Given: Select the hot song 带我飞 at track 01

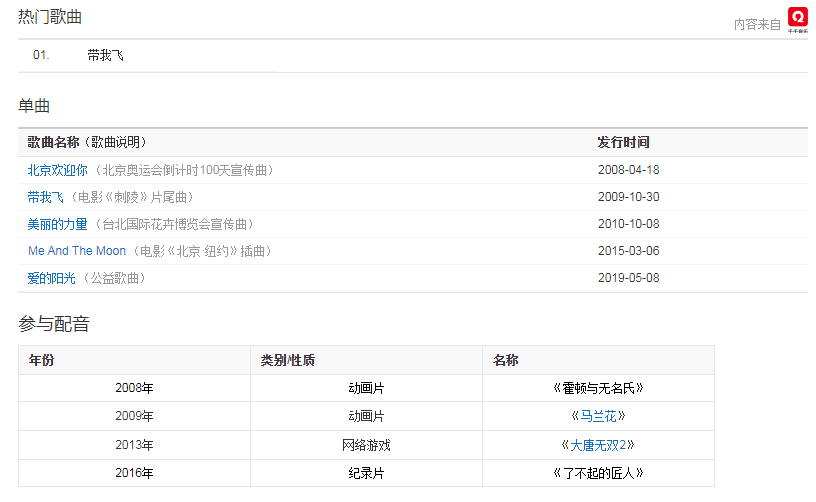Looking at the screenshot, I should point(105,56).
